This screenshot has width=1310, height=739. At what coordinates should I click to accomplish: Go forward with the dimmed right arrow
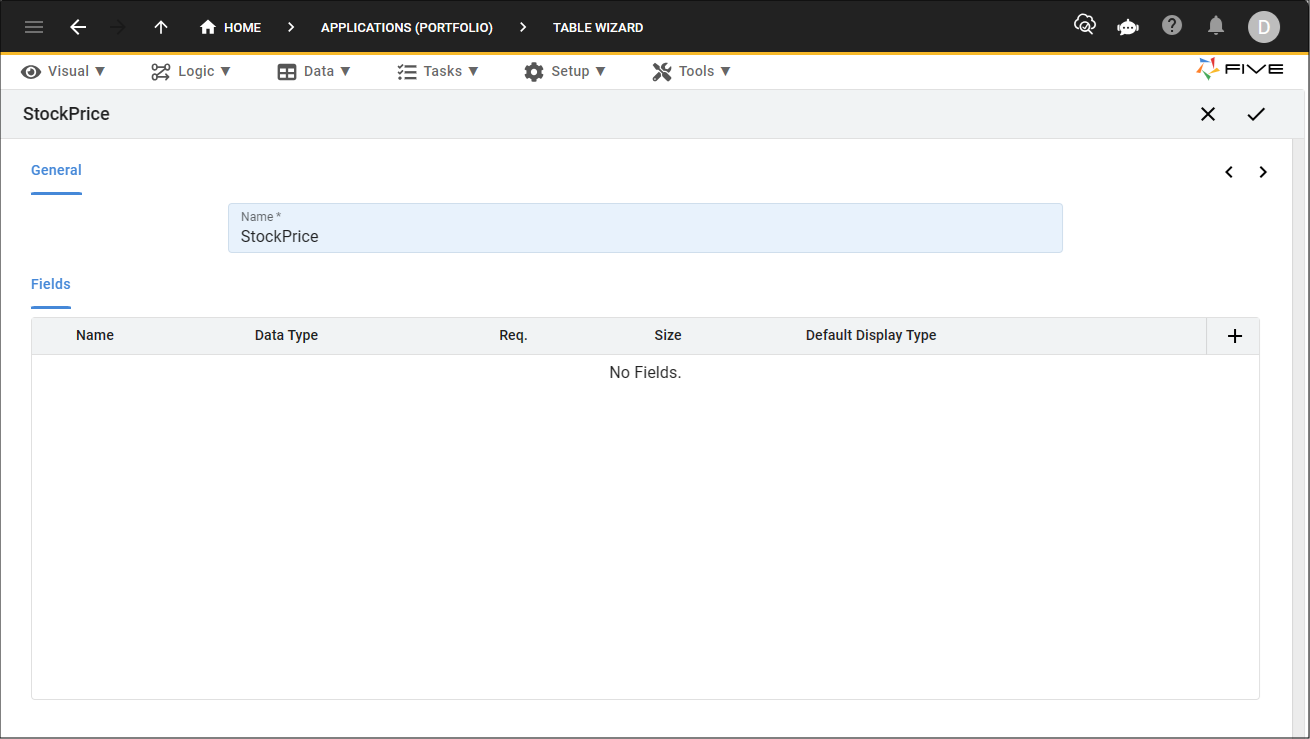coord(118,27)
